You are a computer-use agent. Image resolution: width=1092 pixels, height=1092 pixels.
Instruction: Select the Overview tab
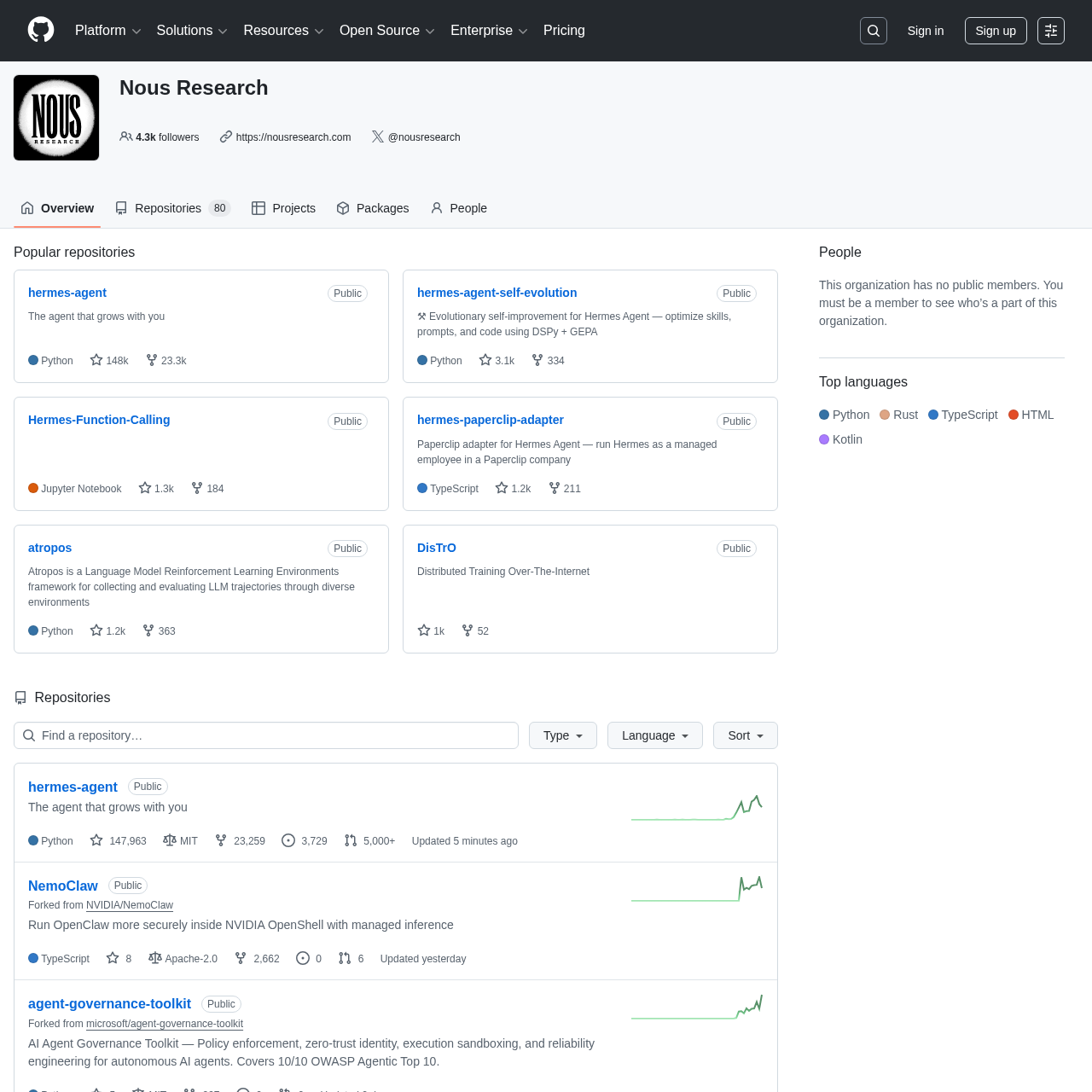(57, 208)
